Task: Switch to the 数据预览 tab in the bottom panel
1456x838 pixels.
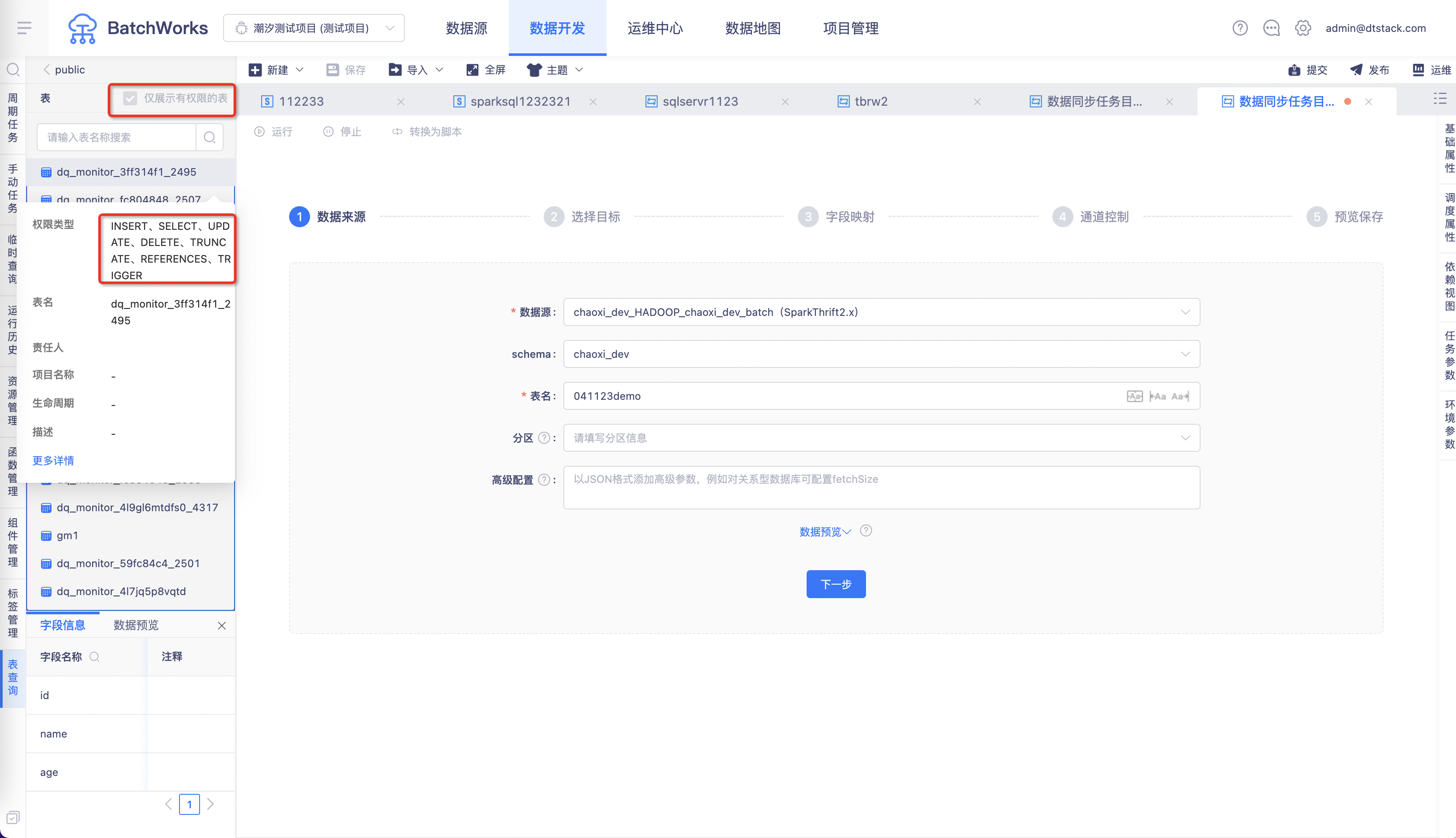Action: coord(136,625)
